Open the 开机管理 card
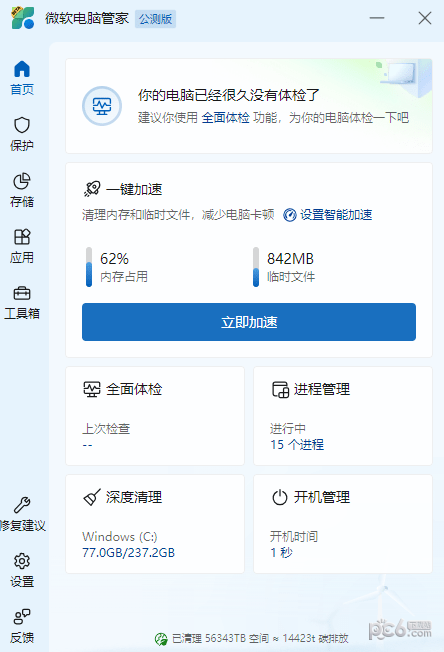 click(x=343, y=524)
